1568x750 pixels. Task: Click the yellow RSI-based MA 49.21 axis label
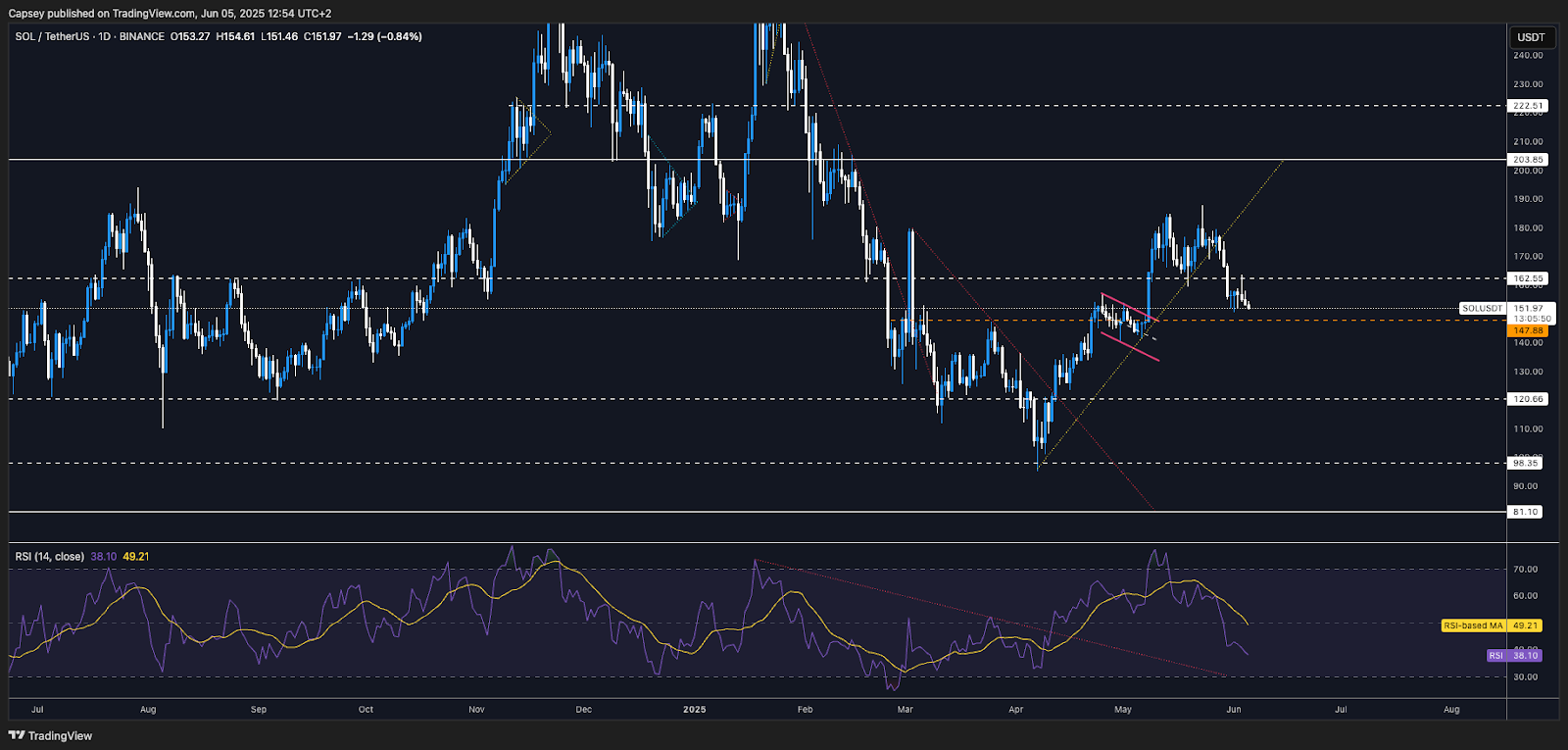tap(1492, 625)
